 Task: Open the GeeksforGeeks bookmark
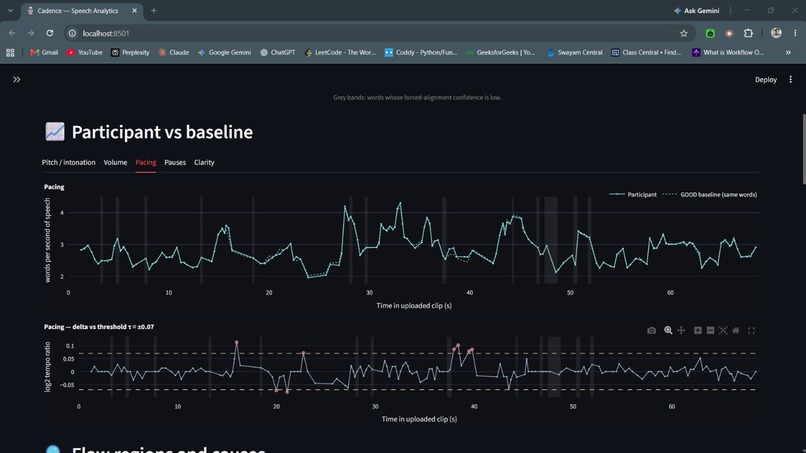click(501, 52)
